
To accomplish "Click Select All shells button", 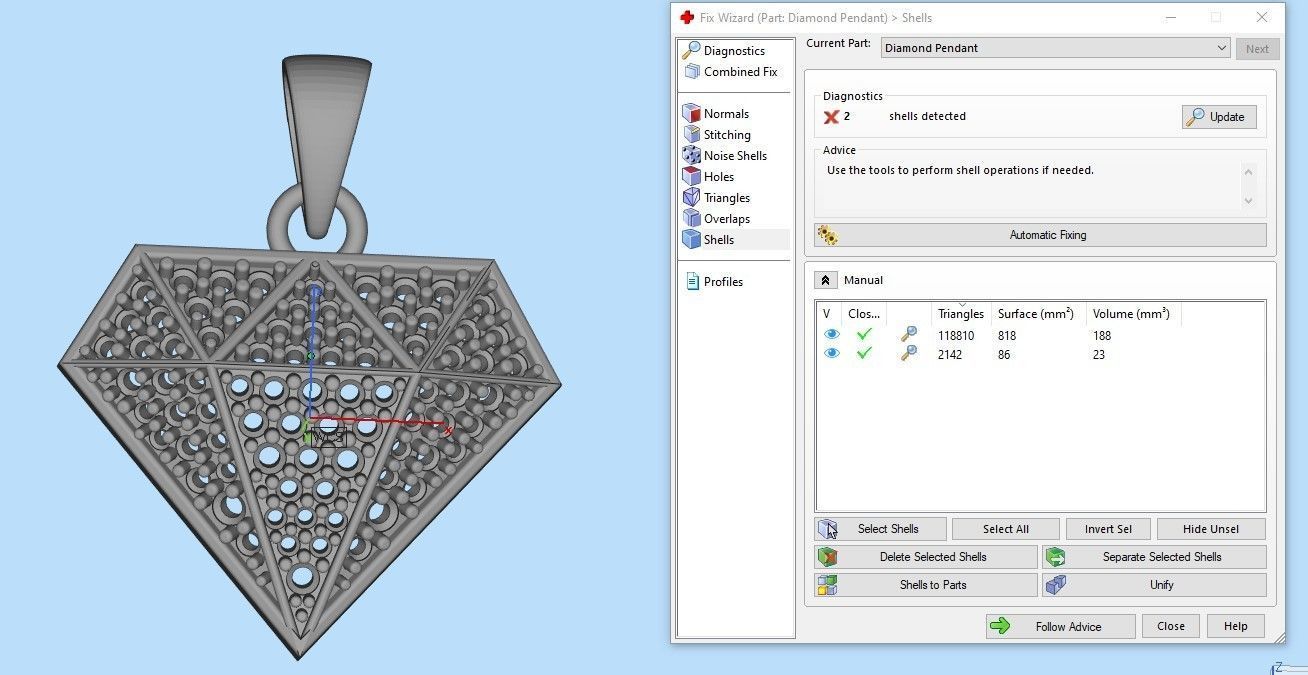I will [1005, 529].
